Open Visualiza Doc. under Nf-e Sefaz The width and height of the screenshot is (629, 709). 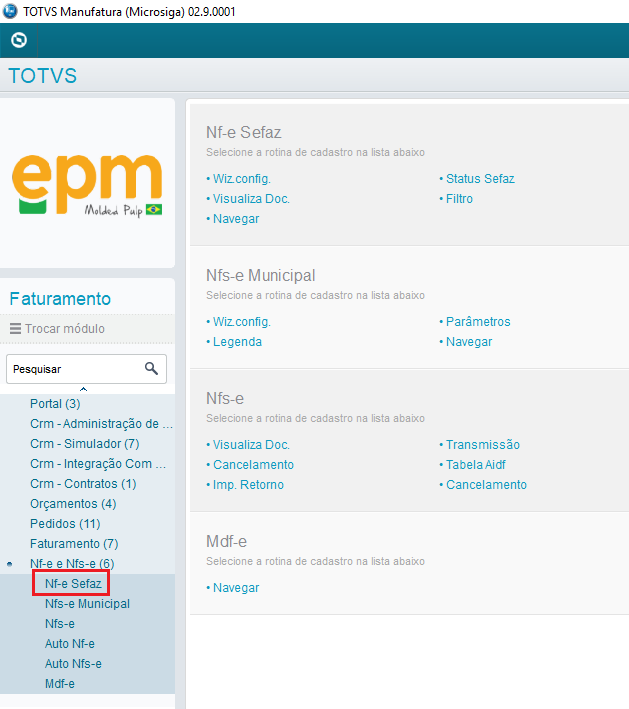tap(251, 199)
